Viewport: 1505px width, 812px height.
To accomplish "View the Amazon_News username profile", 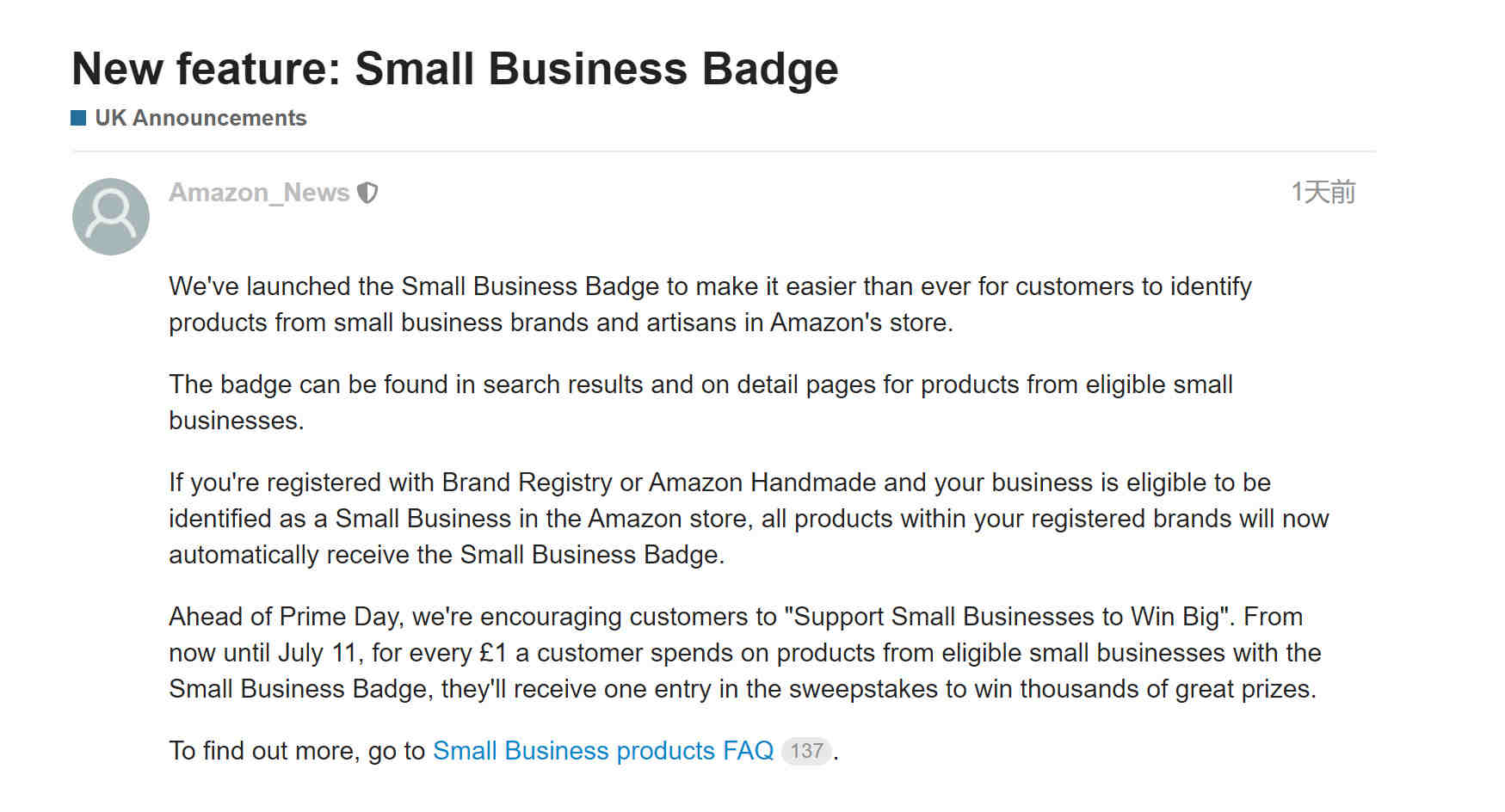I will tap(259, 193).
